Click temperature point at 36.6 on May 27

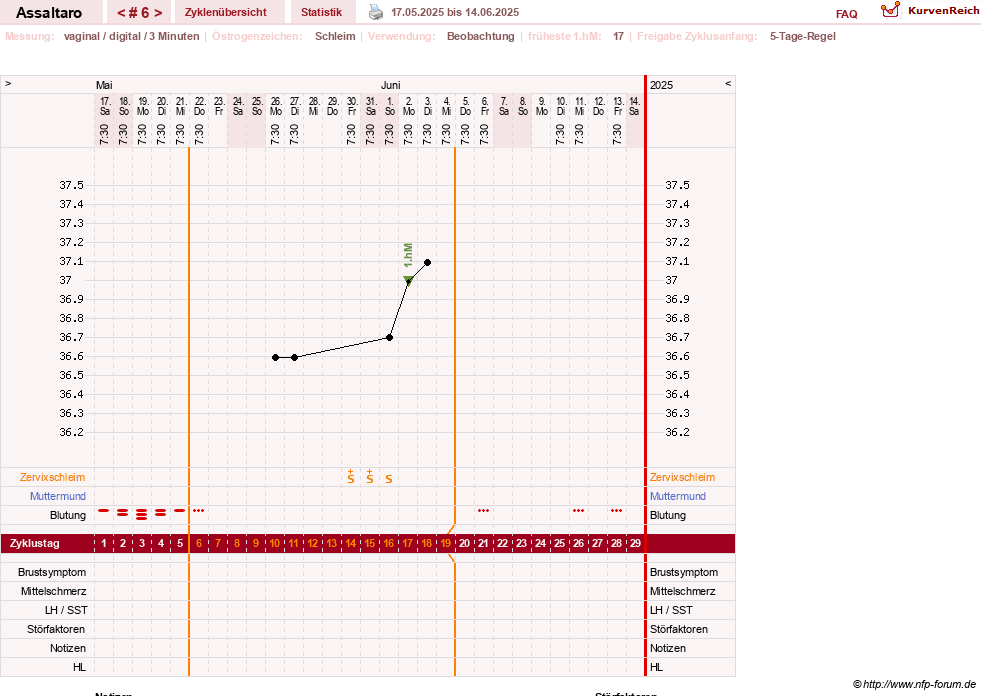pyautogui.click(x=294, y=357)
